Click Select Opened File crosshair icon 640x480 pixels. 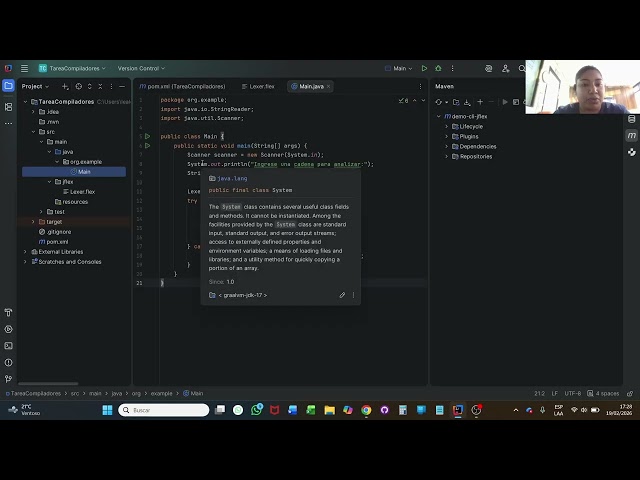click(79, 87)
